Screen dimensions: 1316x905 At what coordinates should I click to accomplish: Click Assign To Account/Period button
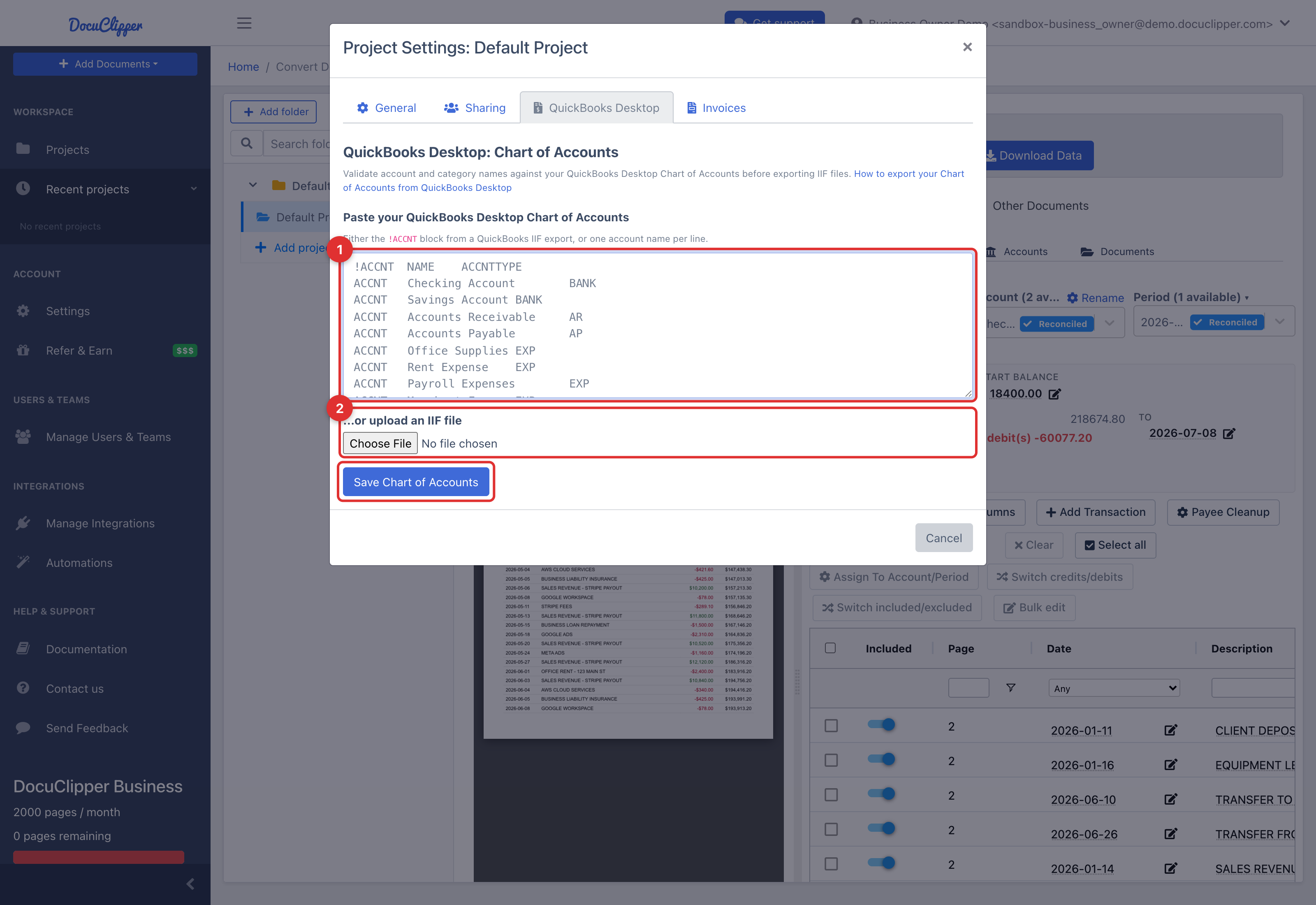point(894,577)
